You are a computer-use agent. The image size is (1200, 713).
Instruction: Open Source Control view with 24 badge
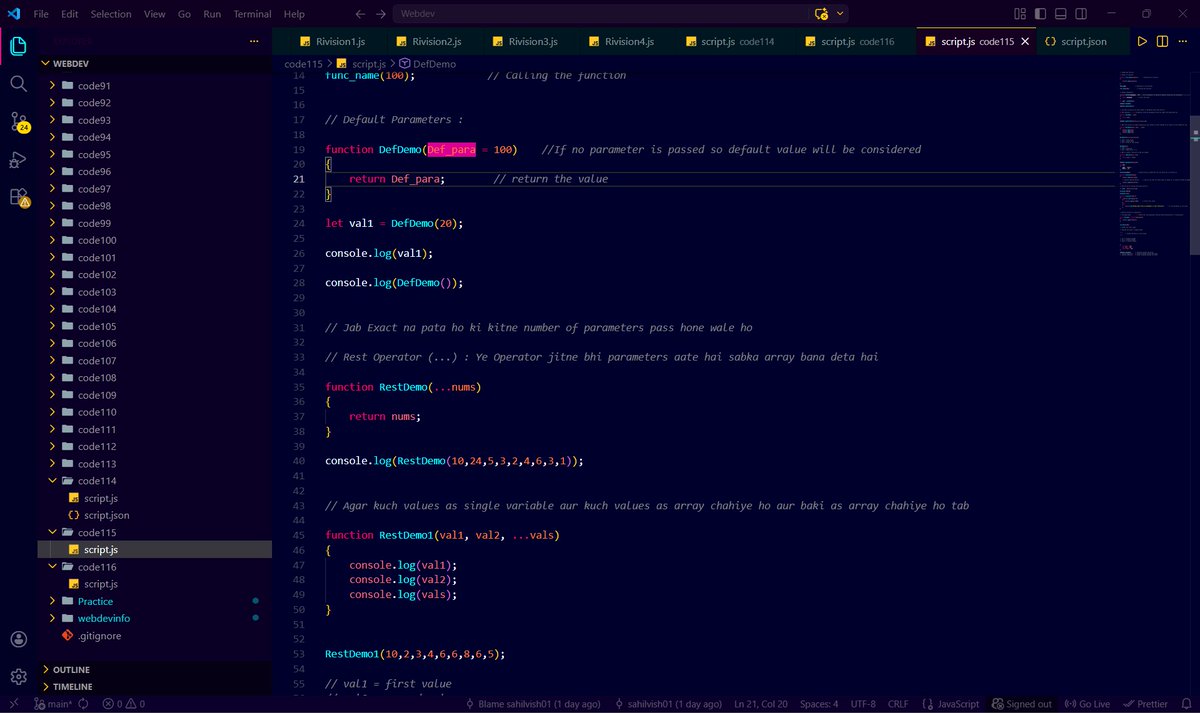coord(18,122)
